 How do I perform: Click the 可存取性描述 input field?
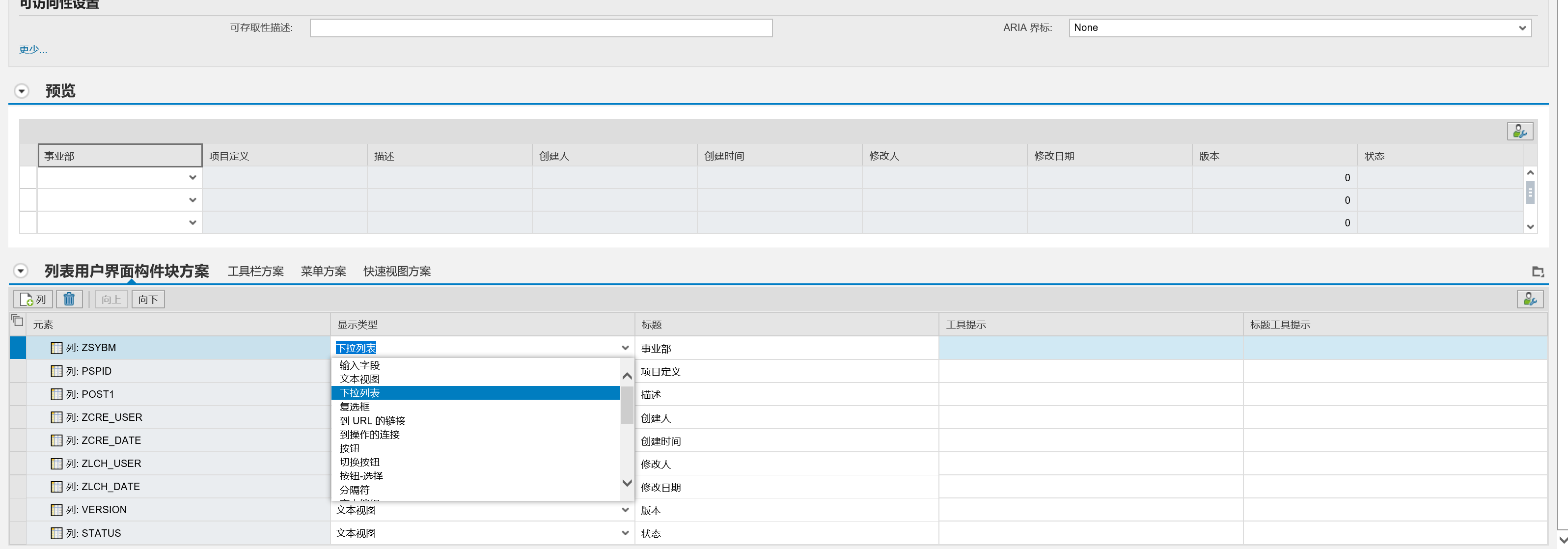[541, 28]
